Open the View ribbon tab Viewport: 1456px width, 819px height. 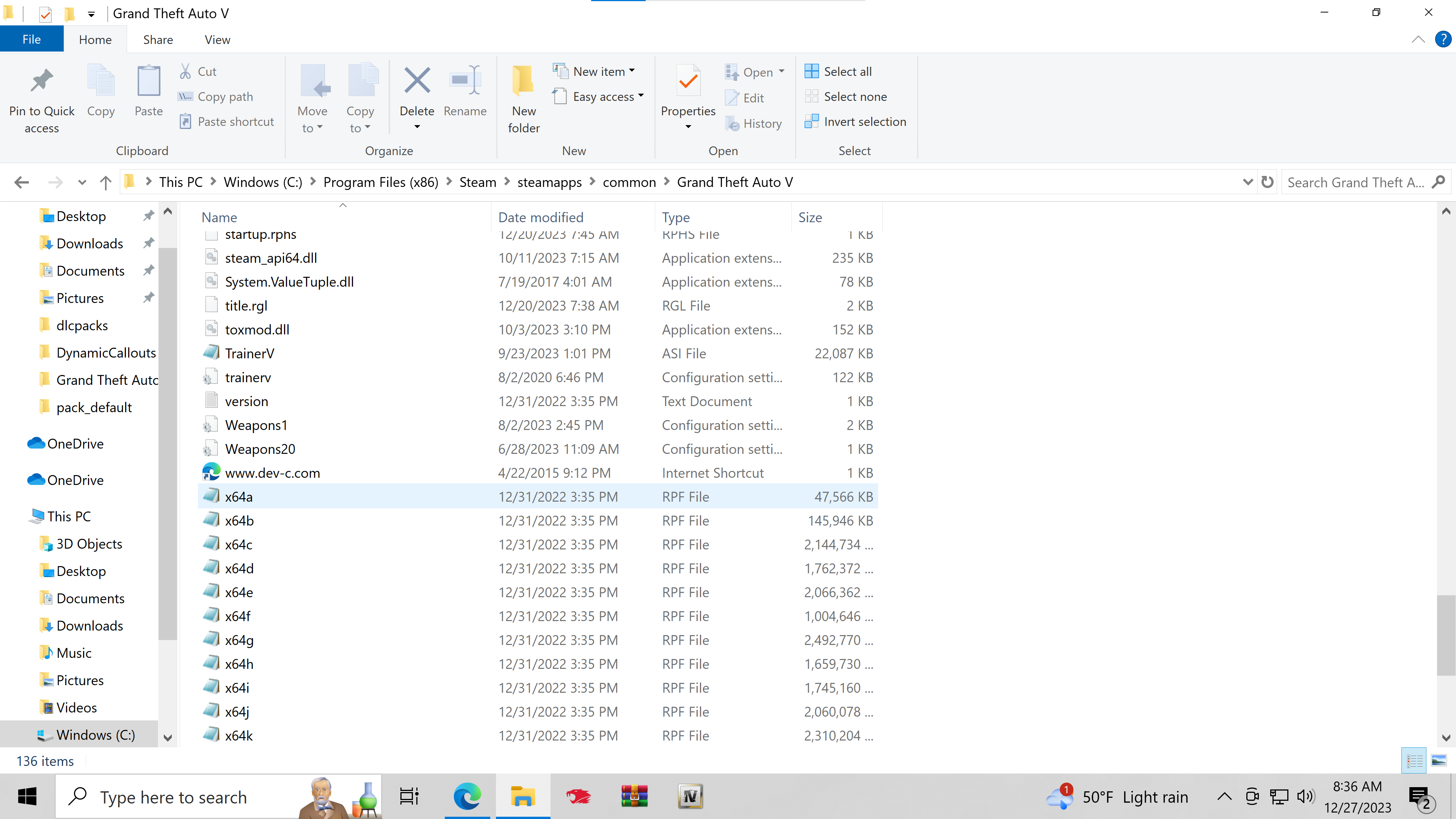[x=217, y=39]
